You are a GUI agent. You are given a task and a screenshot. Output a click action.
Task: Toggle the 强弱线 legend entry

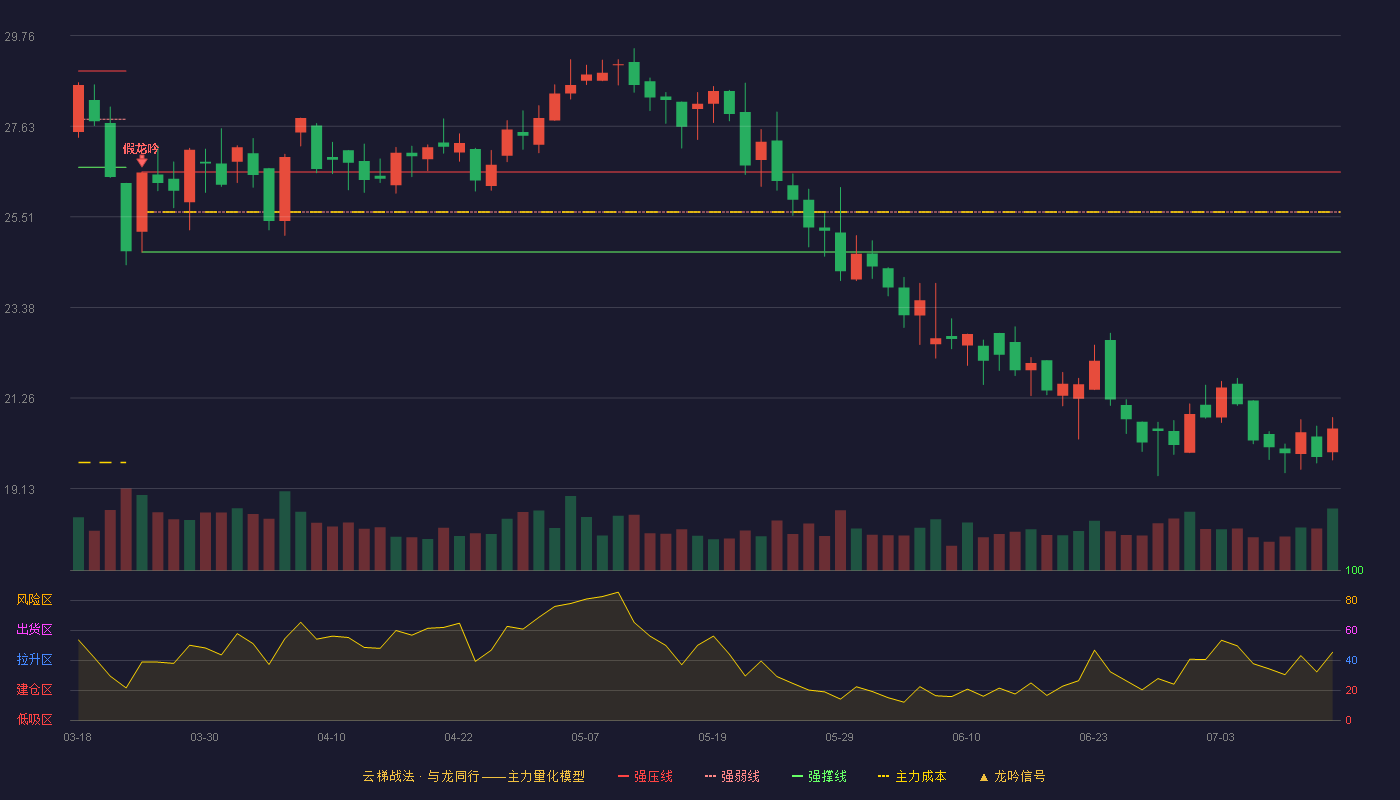point(732,776)
